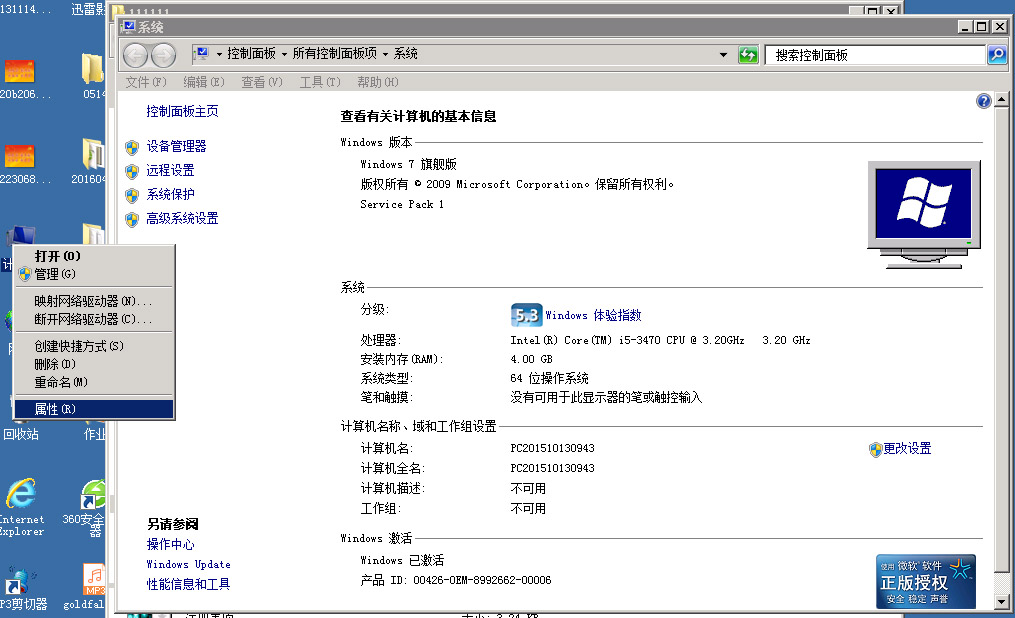Click the 0514 folder icon on desktop
The height and width of the screenshot is (618, 1015).
point(93,69)
